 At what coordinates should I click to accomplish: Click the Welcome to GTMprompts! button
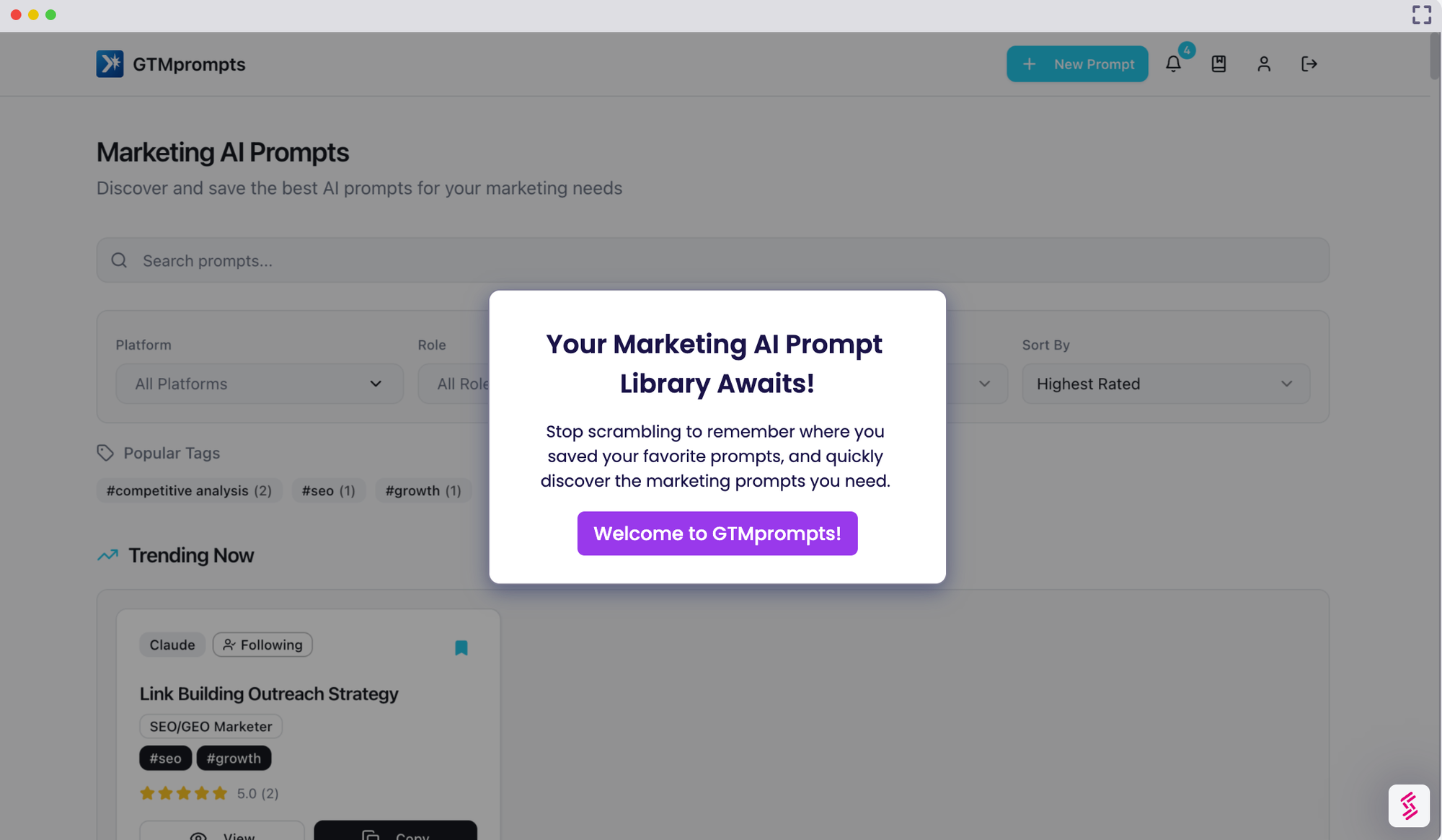tap(717, 534)
